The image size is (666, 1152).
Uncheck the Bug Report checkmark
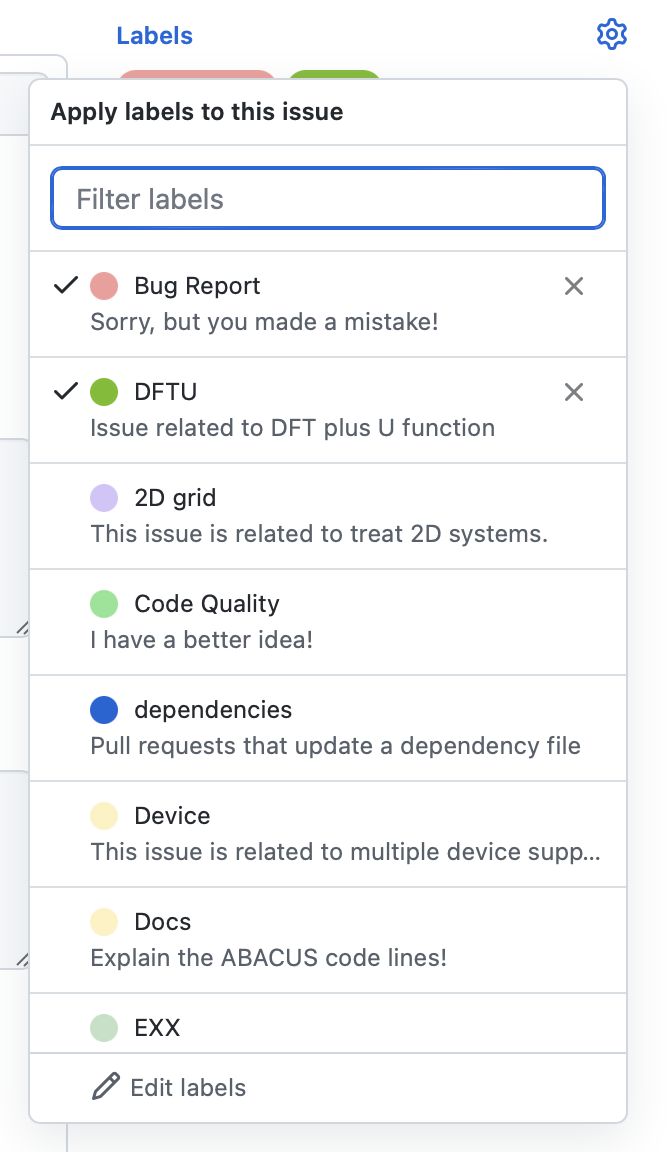65,286
